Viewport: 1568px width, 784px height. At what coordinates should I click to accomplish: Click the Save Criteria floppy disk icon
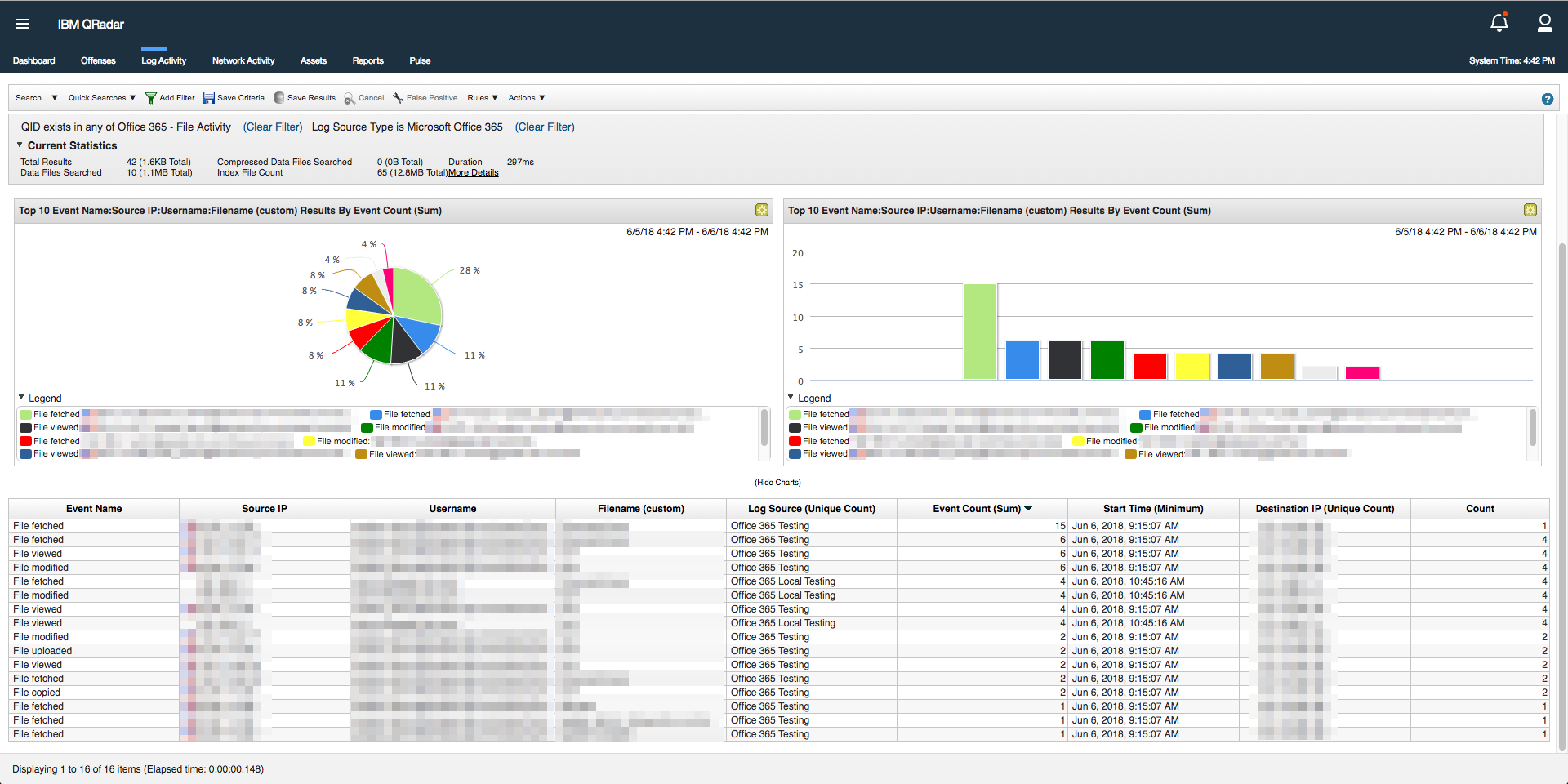pyautogui.click(x=209, y=98)
